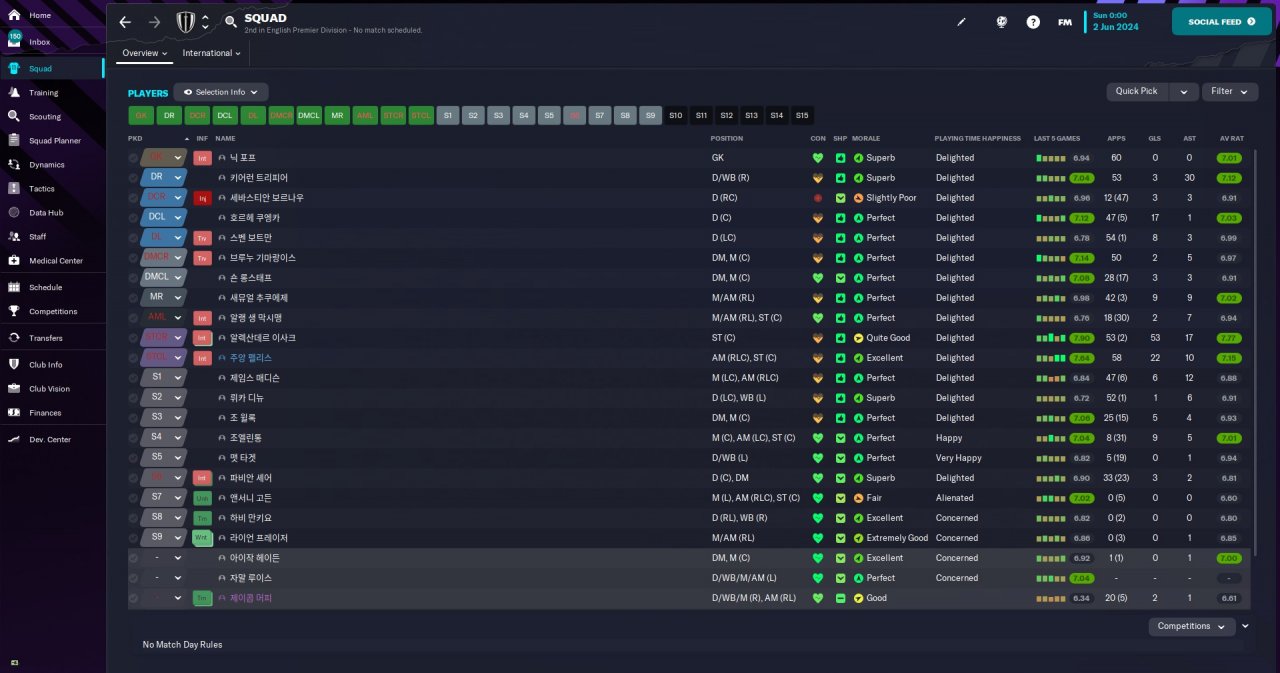Open the Dev. Center icon
This screenshot has width=1280, height=673.
point(14,439)
